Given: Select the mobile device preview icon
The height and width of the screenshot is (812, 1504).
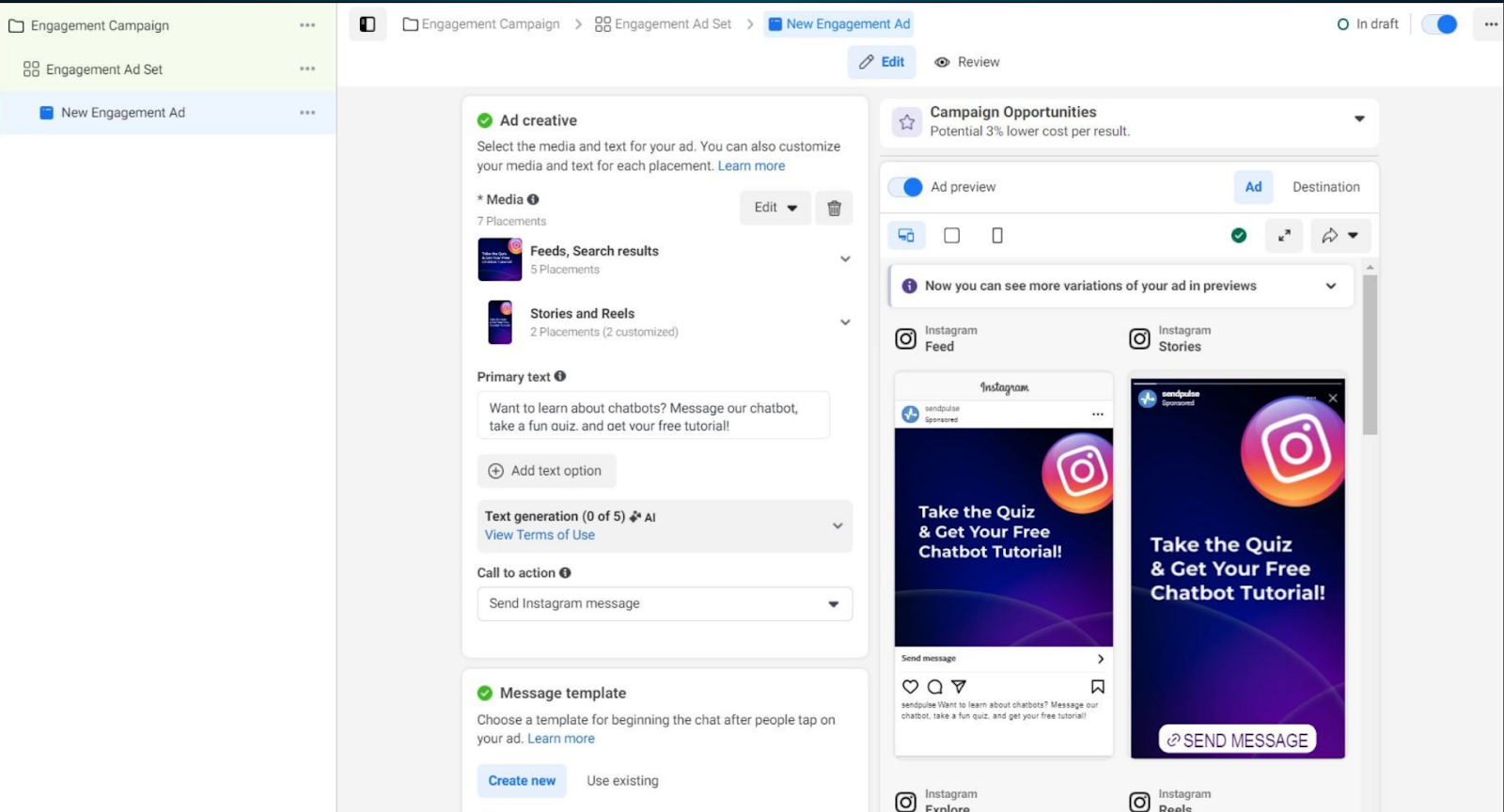Looking at the screenshot, I should 997,236.
